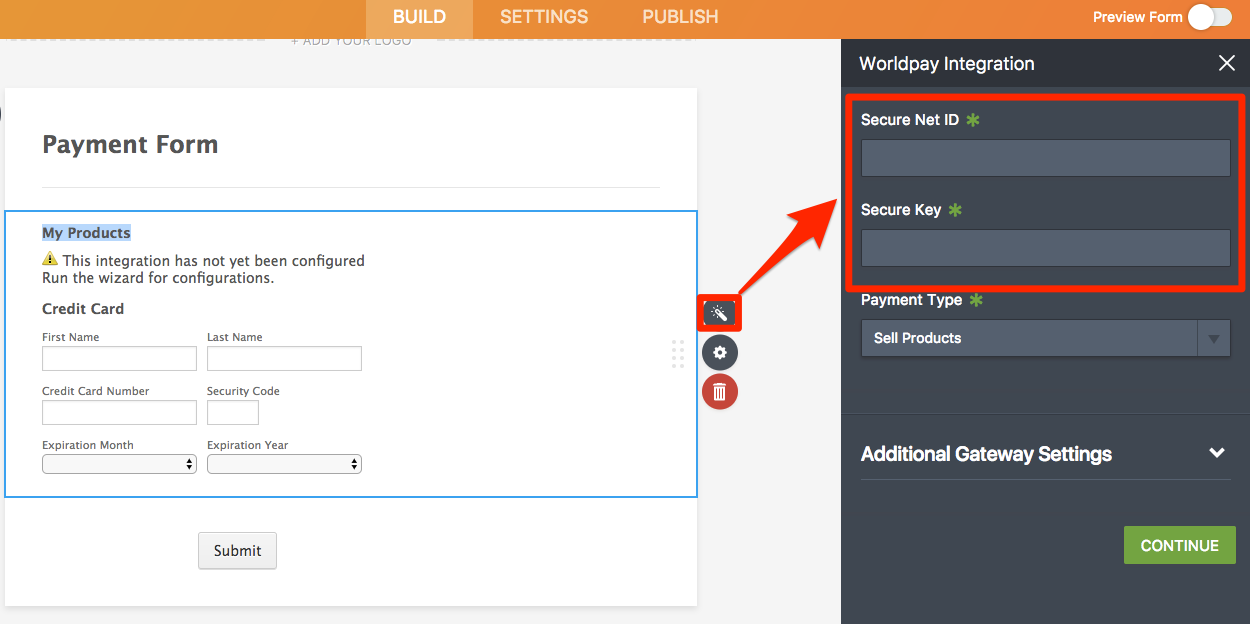
Task: Select the Credit Card Number field
Action: point(119,412)
